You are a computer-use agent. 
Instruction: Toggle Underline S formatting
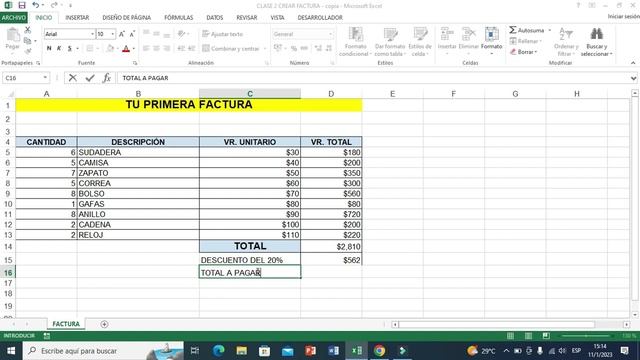[x=70, y=48]
